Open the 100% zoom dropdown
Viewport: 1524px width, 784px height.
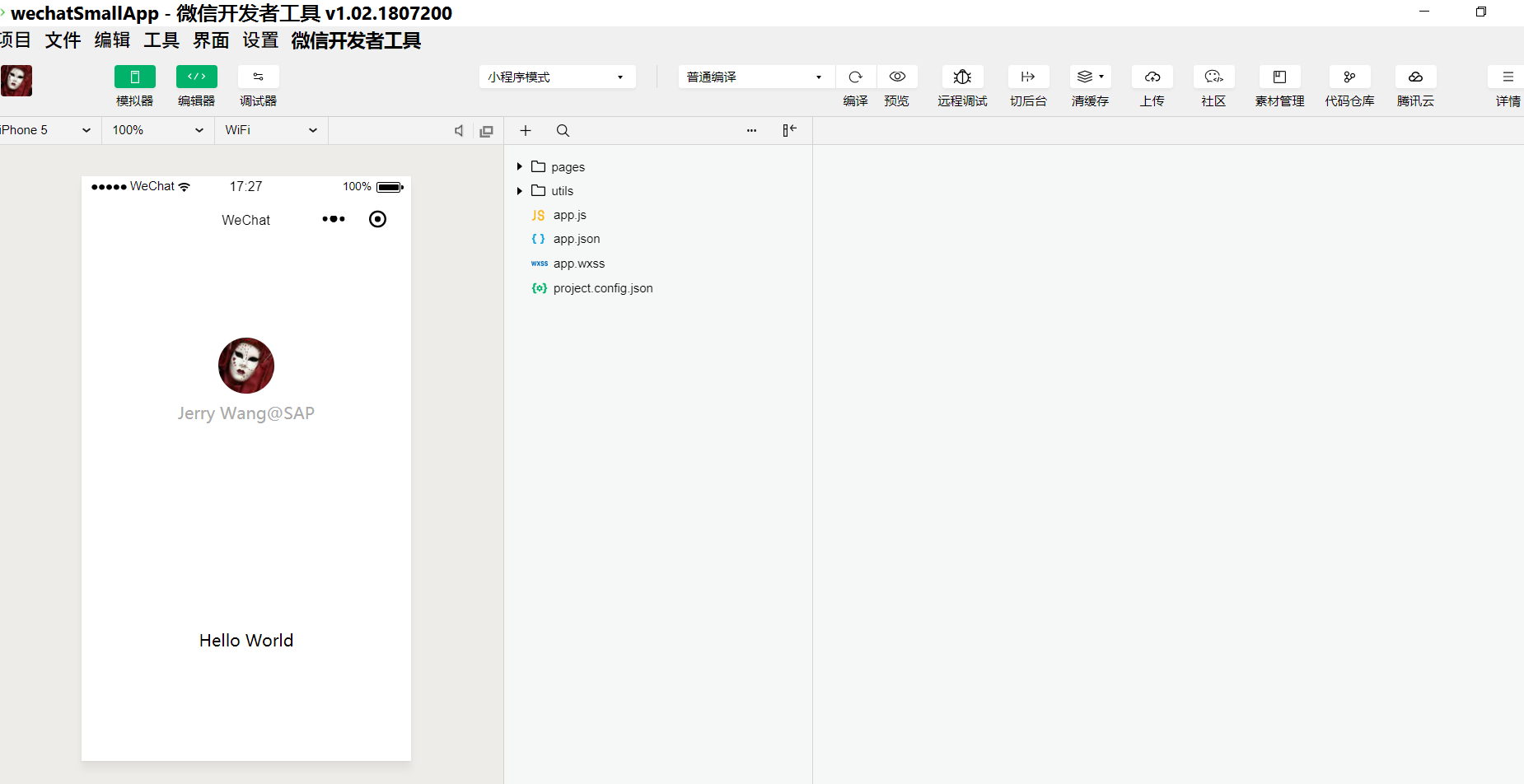tap(158, 130)
